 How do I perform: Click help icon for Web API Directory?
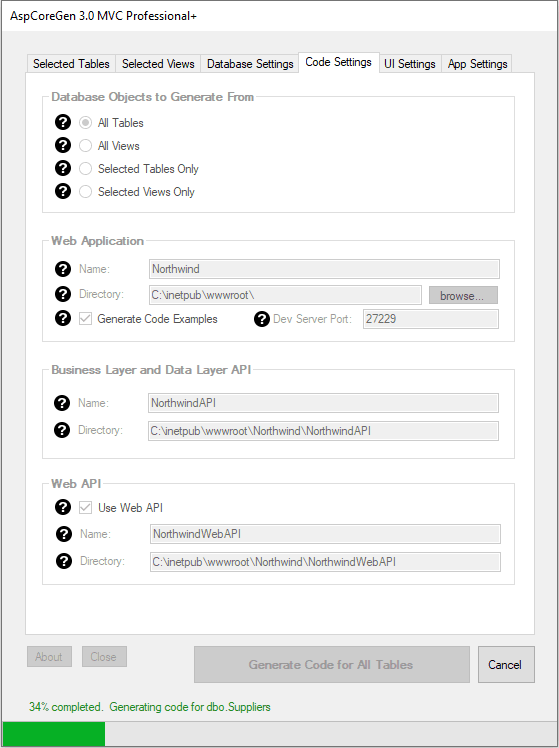tap(63, 561)
